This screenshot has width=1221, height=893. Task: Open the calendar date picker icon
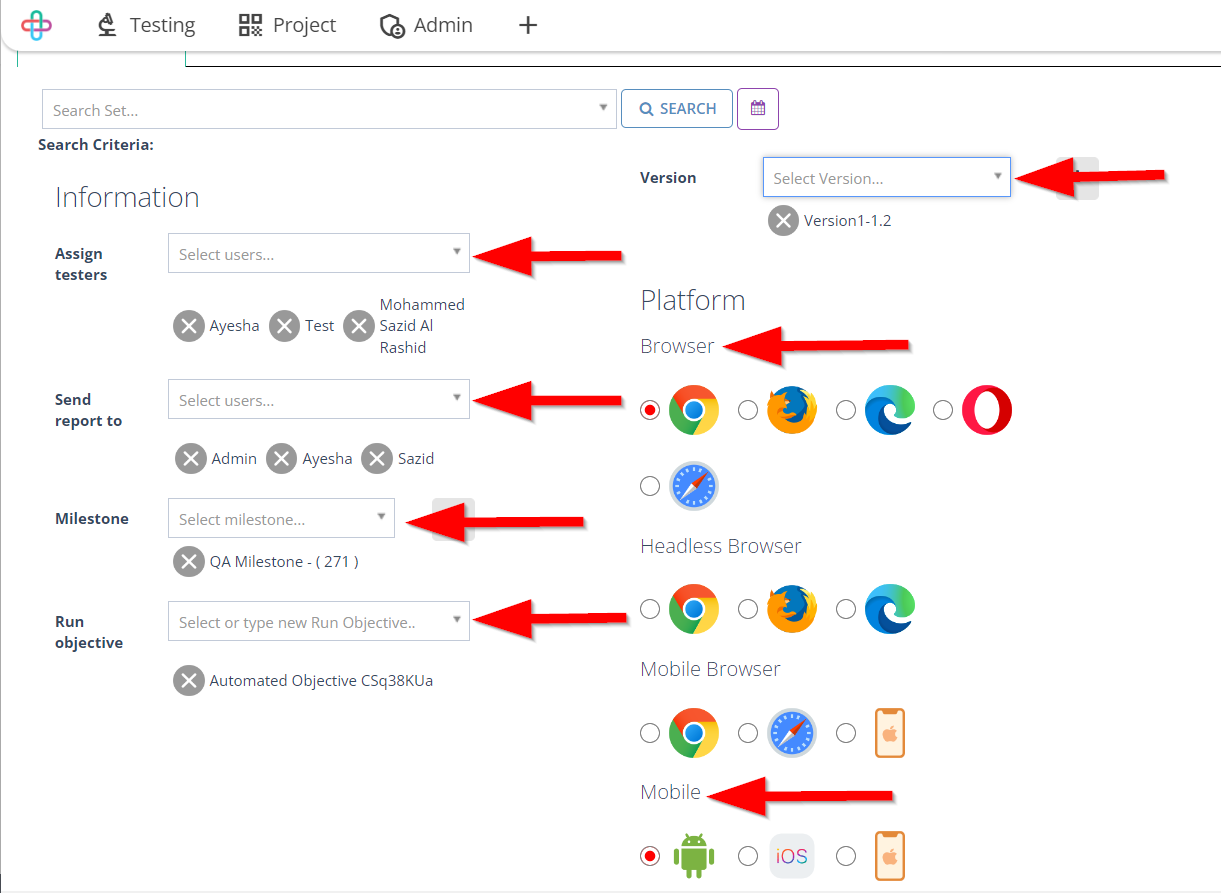coord(758,109)
